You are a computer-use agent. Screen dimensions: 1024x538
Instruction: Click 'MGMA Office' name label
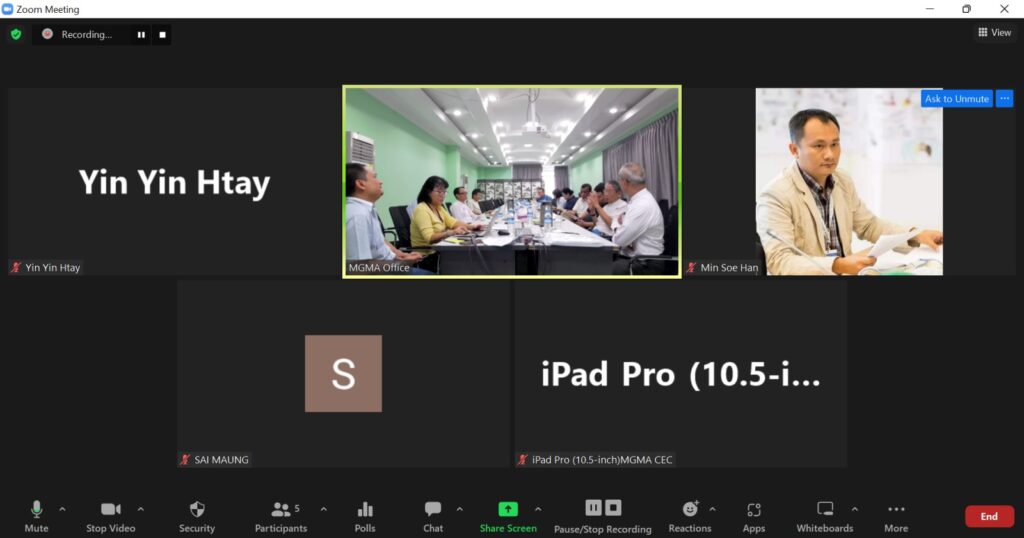pos(379,268)
